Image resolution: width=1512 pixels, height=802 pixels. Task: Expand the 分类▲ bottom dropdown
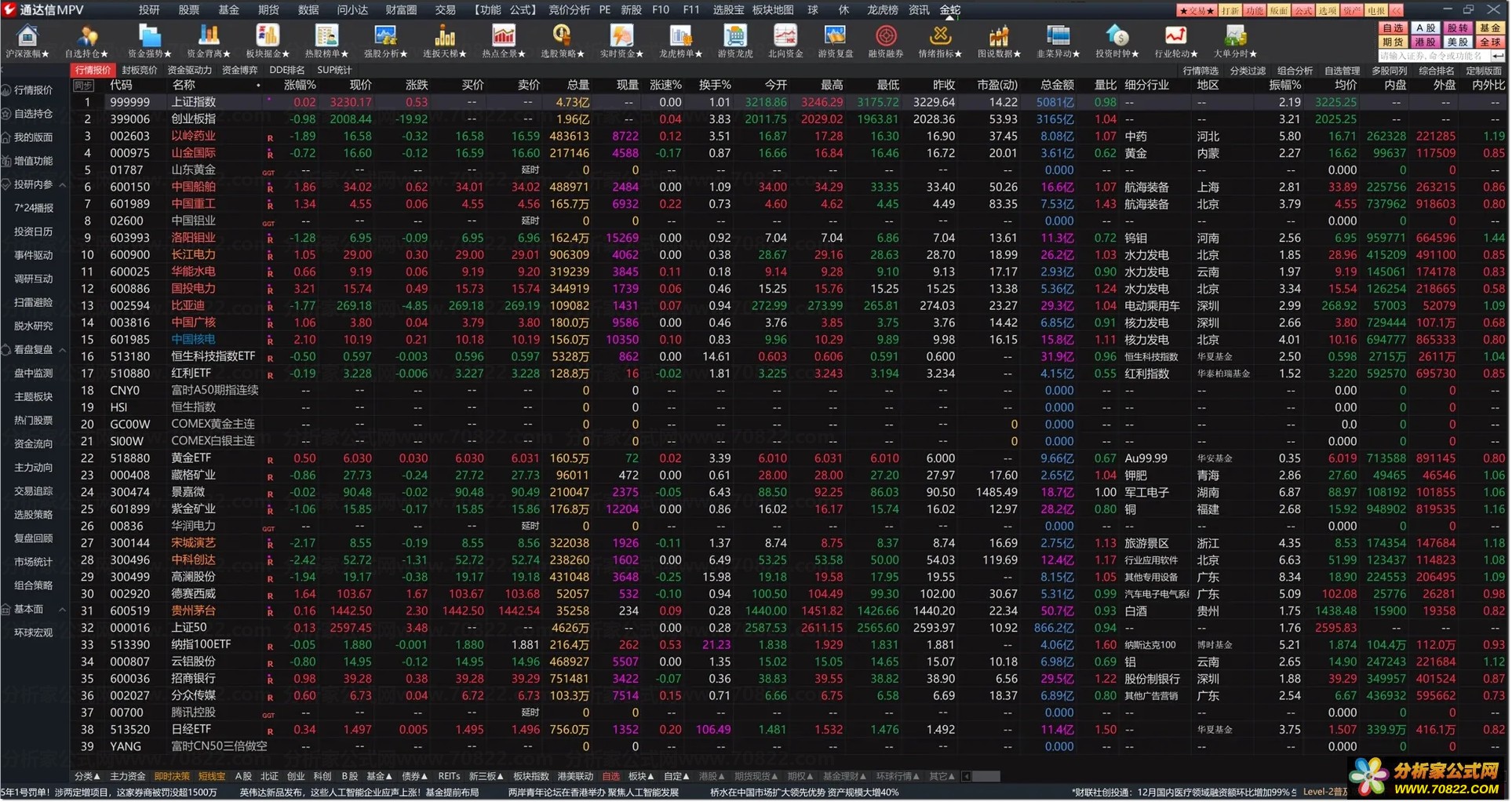coord(87,777)
